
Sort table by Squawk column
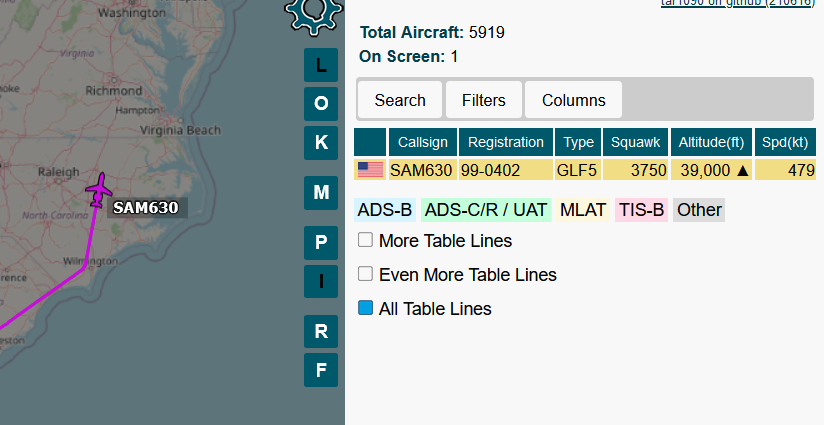635,142
